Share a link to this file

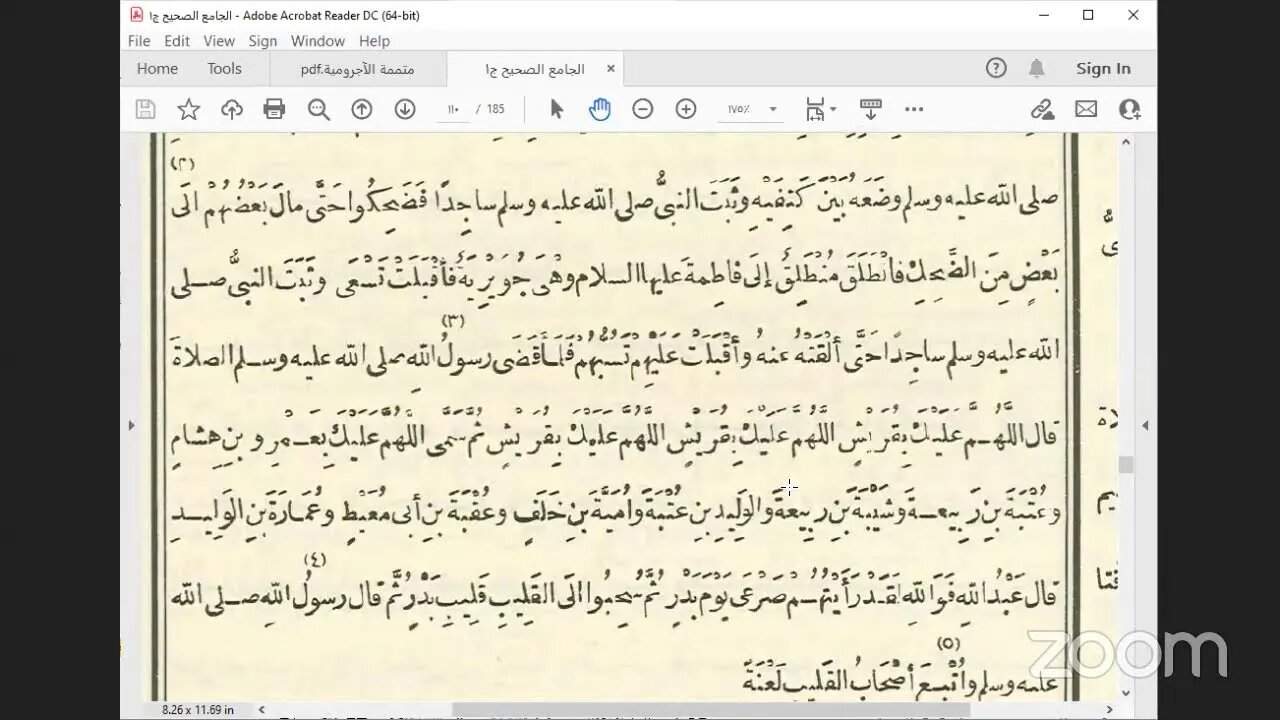point(1043,109)
